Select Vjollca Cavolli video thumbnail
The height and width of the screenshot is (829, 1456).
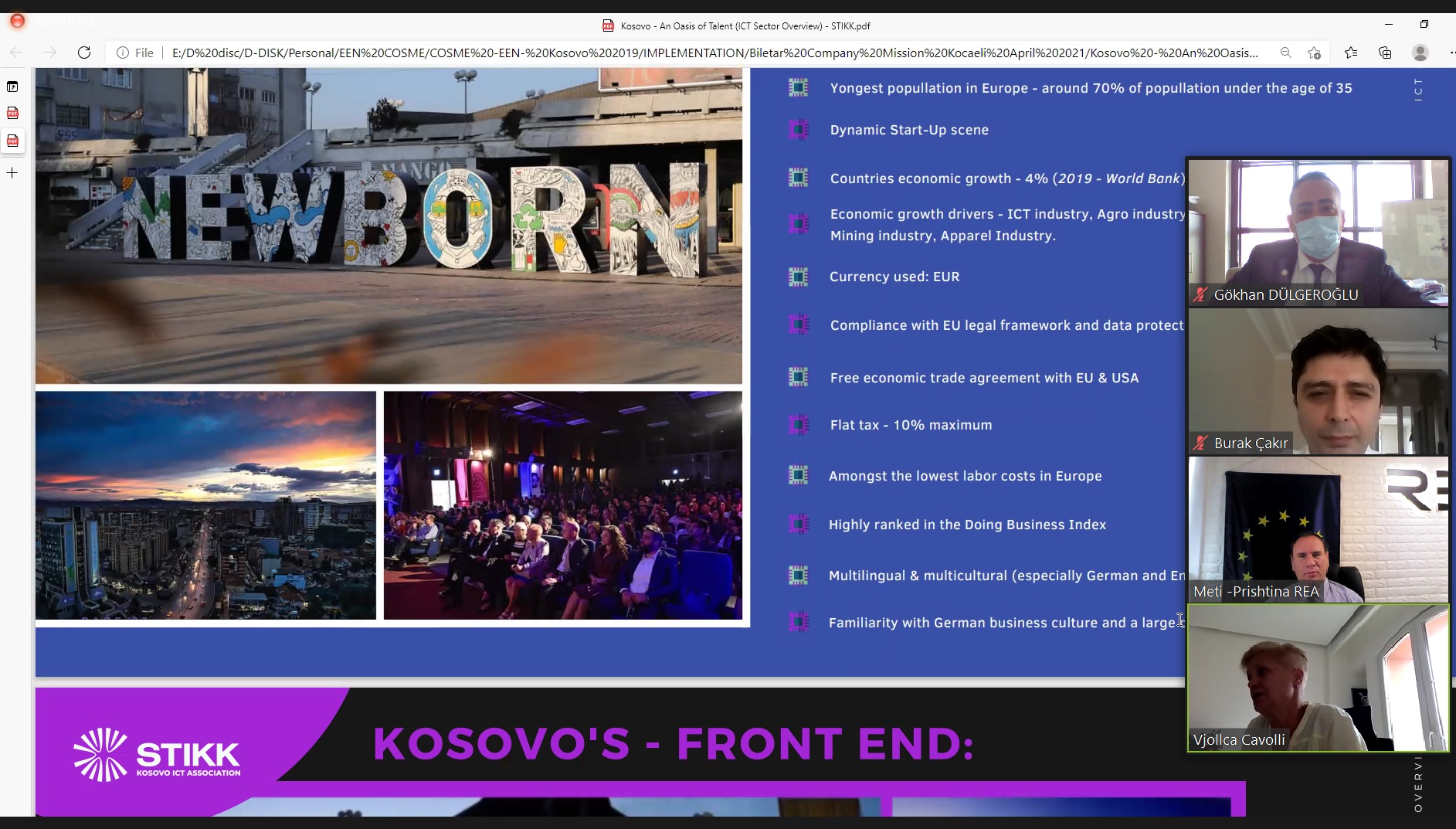1319,678
